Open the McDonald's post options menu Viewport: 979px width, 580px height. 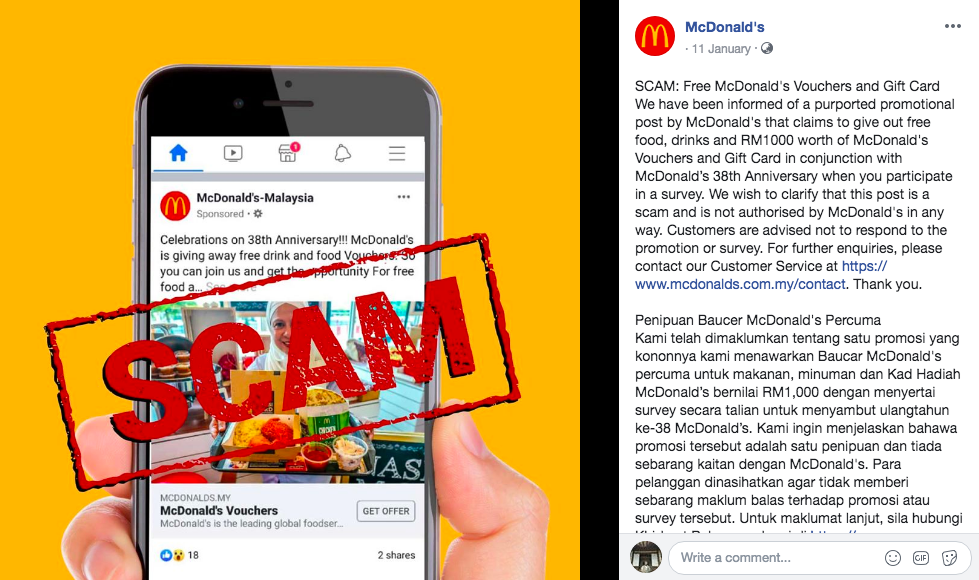coord(952,26)
